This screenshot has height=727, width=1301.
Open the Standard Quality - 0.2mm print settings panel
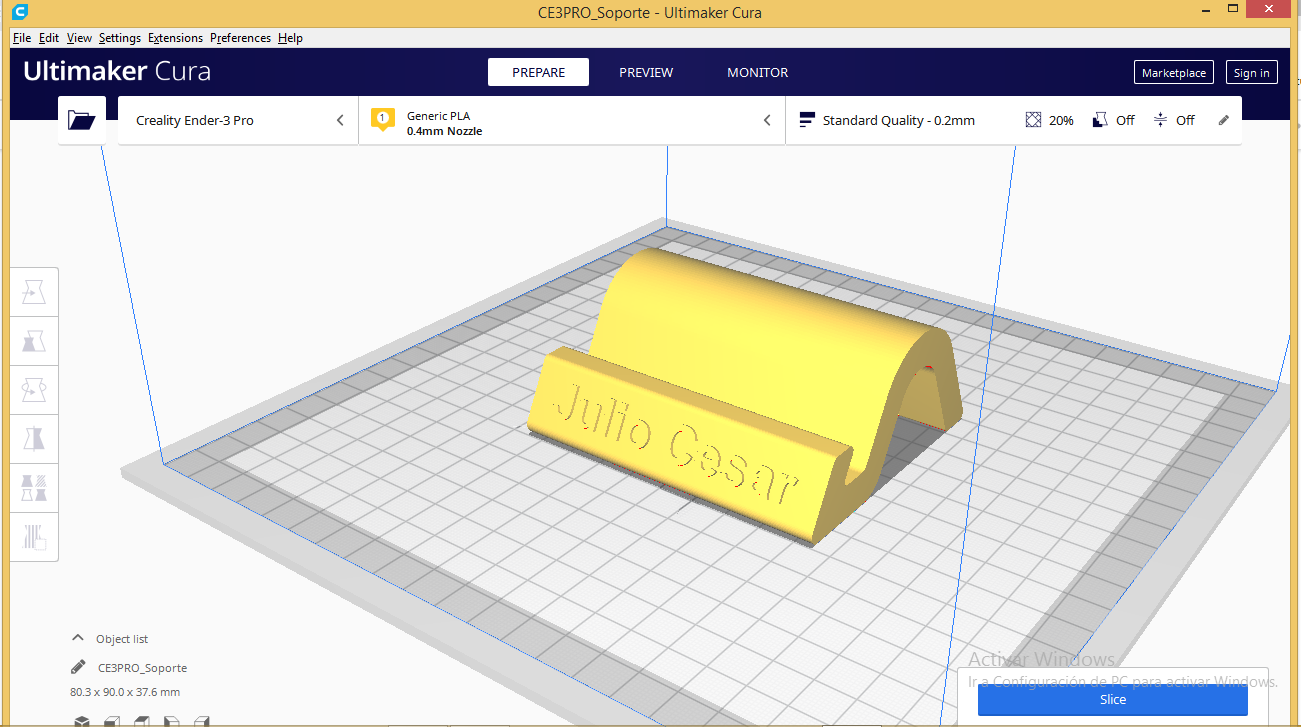(x=1014, y=120)
